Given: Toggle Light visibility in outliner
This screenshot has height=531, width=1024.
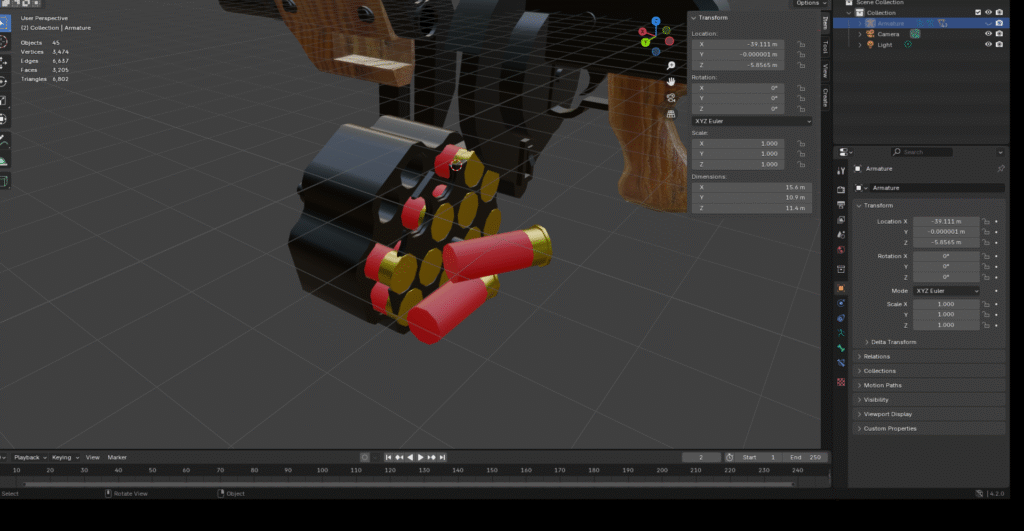Looking at the screenshot, I should [x=988, y=45].
